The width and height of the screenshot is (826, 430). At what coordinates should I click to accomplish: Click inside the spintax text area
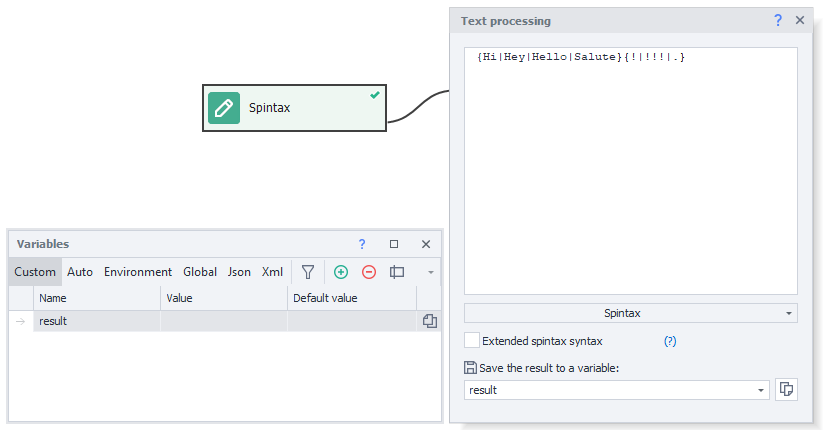pyautogui.click(x=630, y=180)
